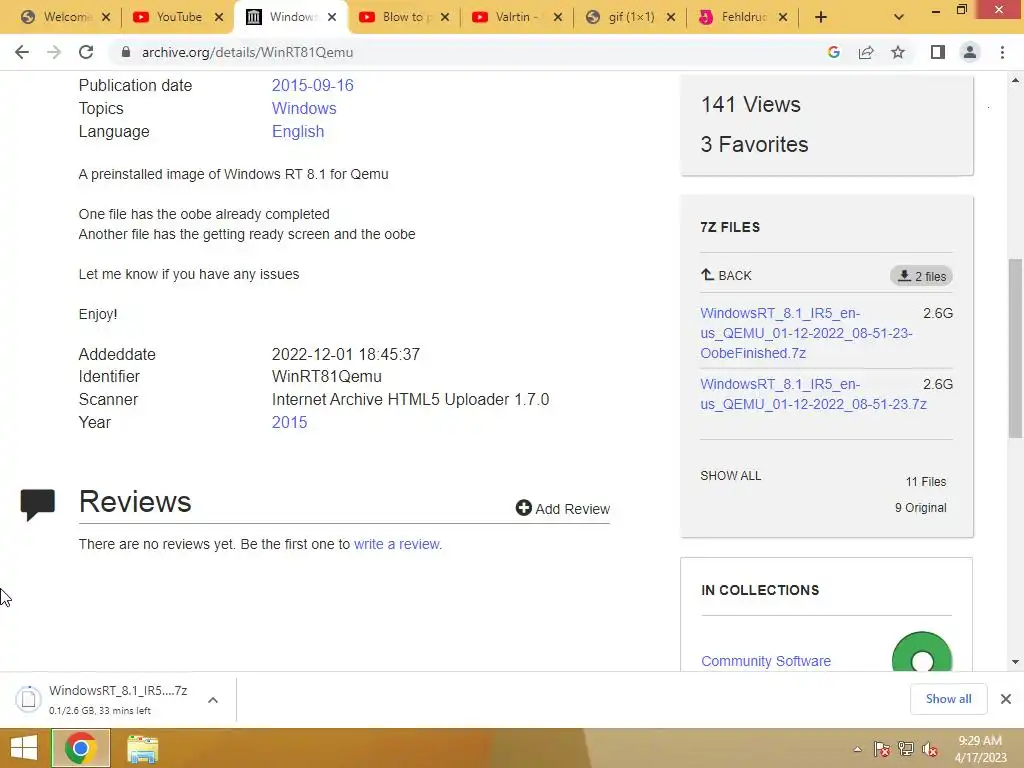The height and width of the screenshot is (768, 1024).
Task: Click the scrollbar down arrow
Action: coord(1015,662)
